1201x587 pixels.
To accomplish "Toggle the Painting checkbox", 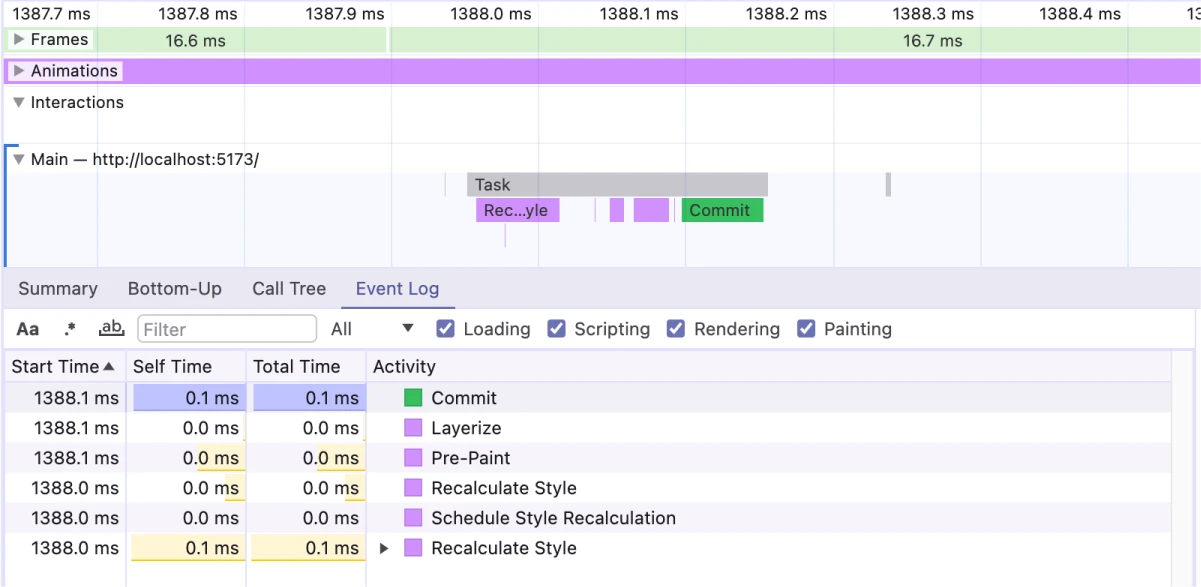I will pos(806,329).
